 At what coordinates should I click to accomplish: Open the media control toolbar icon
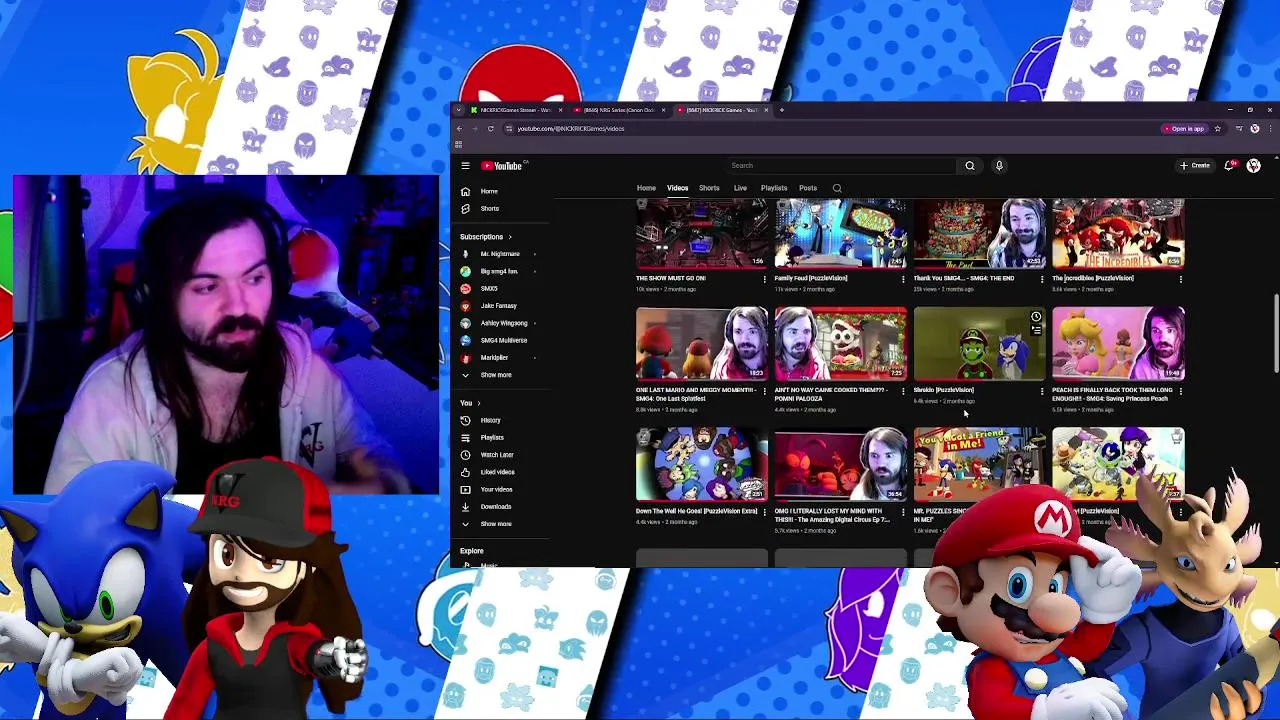coord(1239,129)
